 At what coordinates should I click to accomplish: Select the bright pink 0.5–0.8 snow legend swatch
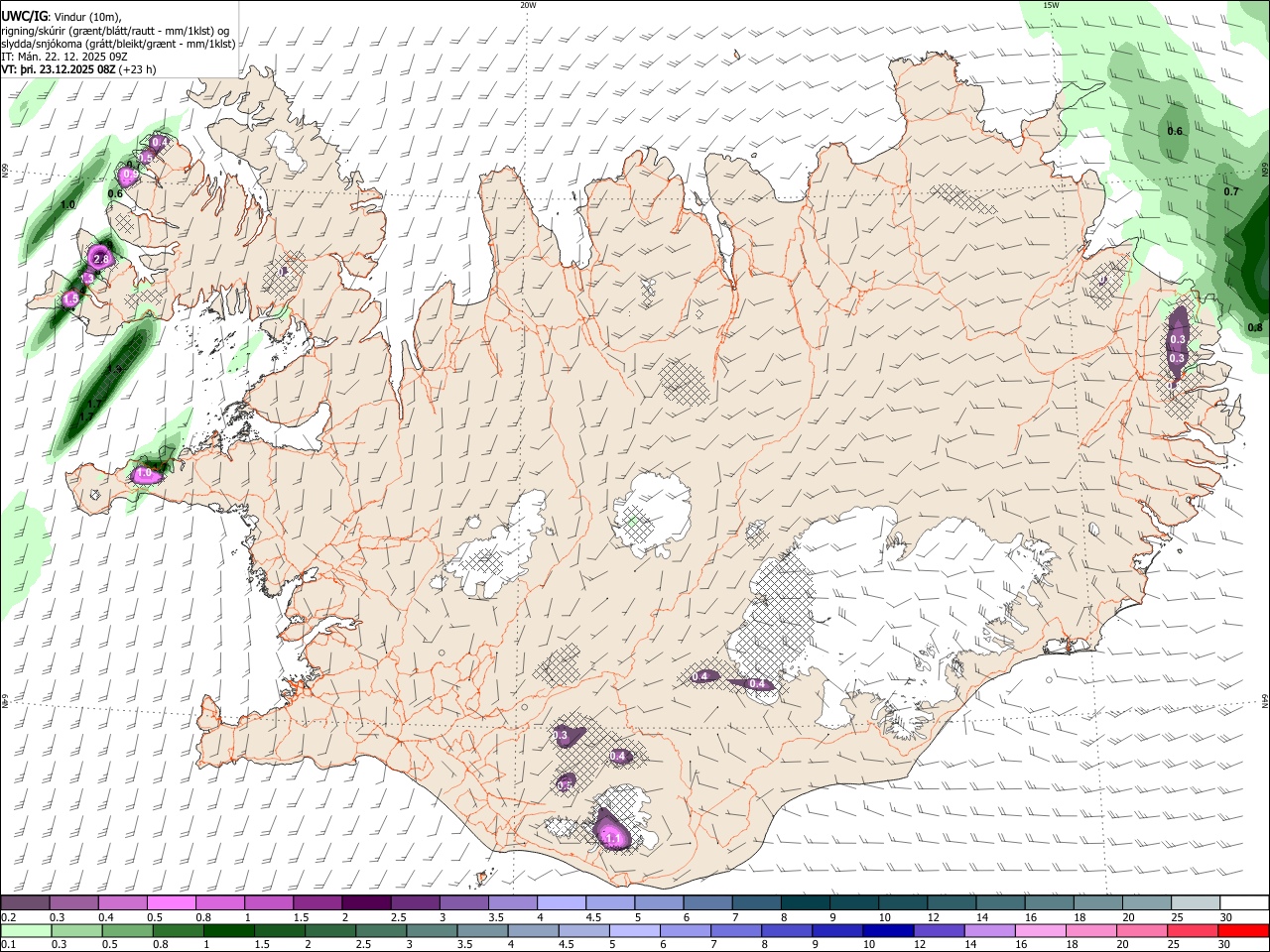(171, 903)
